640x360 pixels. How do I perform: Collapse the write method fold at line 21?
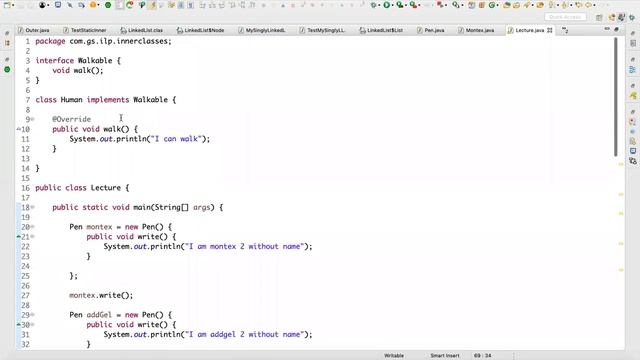(x=32, y=237)
